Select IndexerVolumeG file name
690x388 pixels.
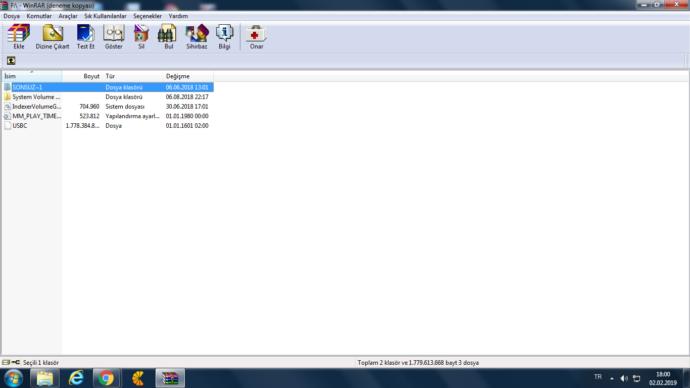(x=37, y=106)
